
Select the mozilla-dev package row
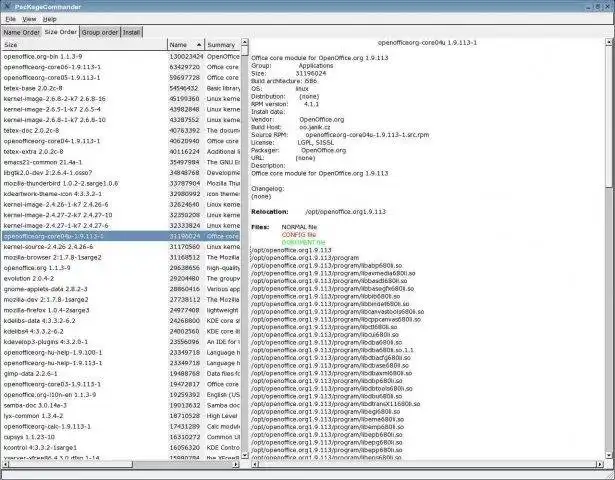click(121, 300)
